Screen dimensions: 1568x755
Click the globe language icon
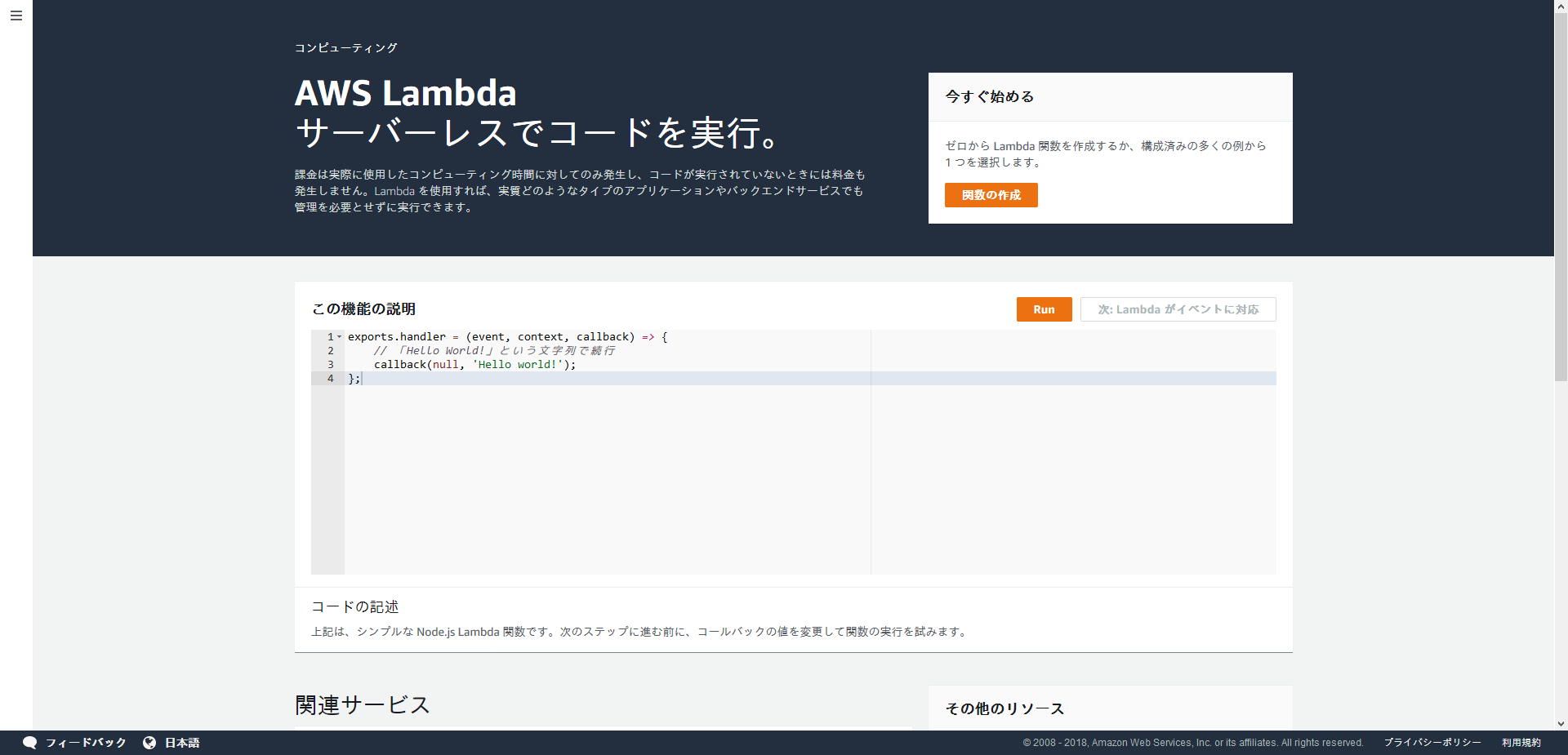pyautogui.click(x=149, y=743)
